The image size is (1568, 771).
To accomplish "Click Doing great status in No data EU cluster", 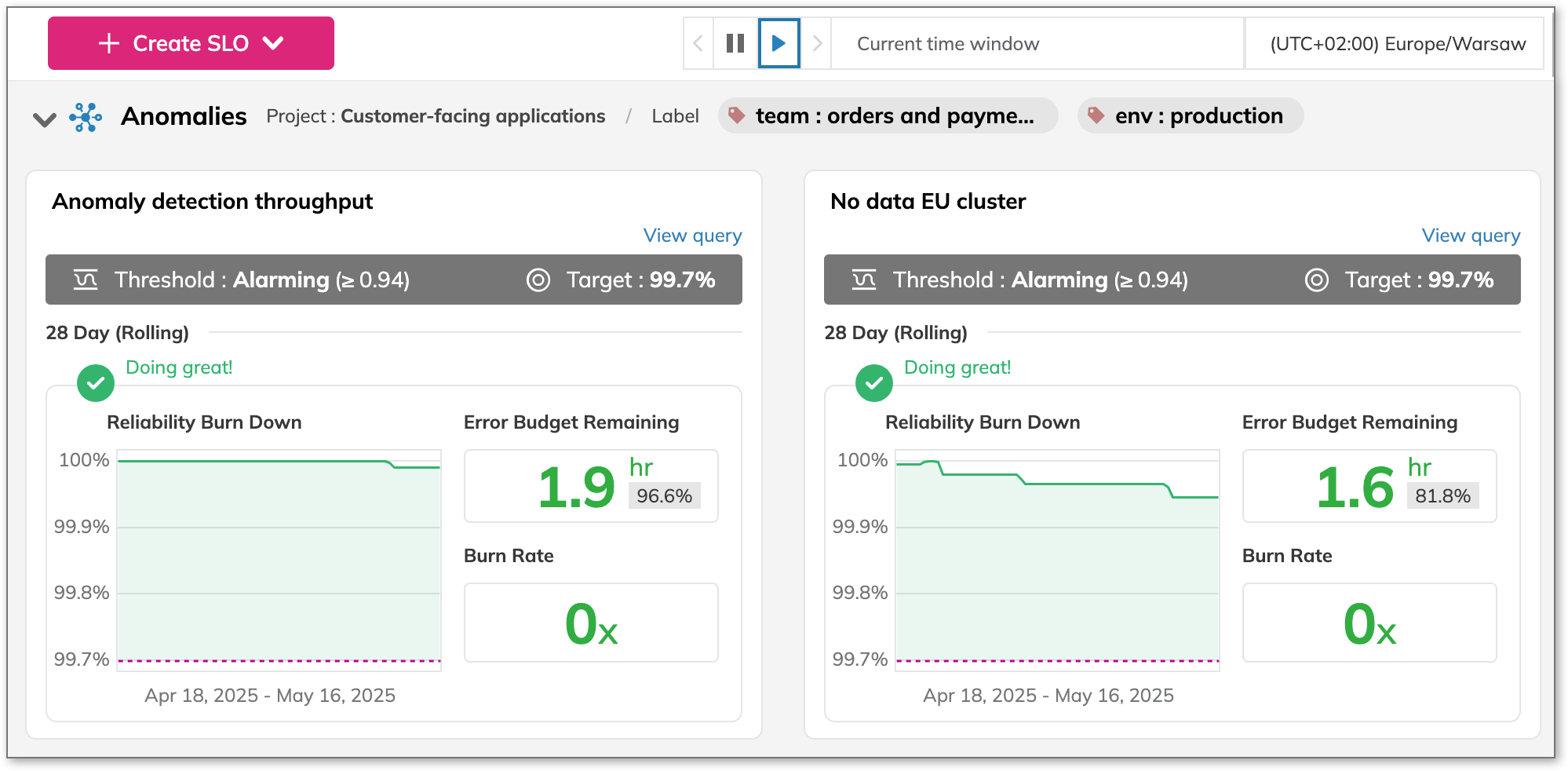I will pyautogui.click(x=957, y=367).
